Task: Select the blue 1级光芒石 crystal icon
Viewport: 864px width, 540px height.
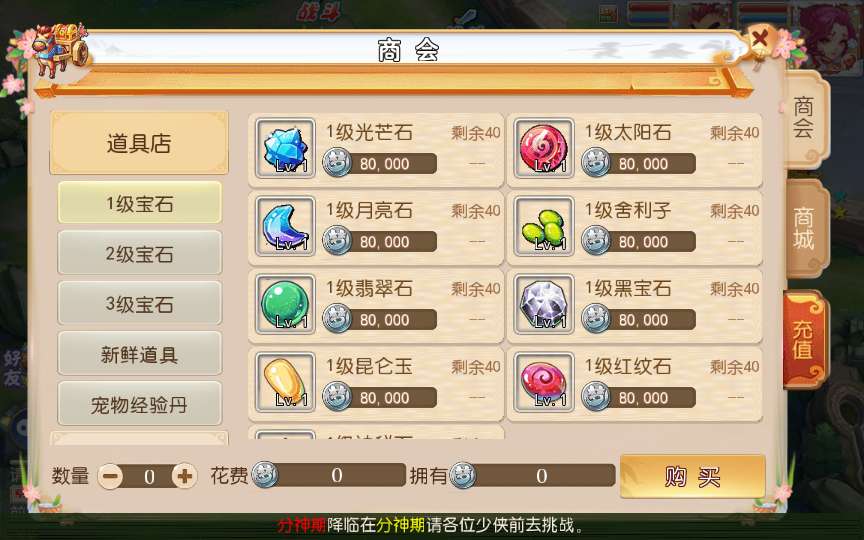Action: pos(285,148)
